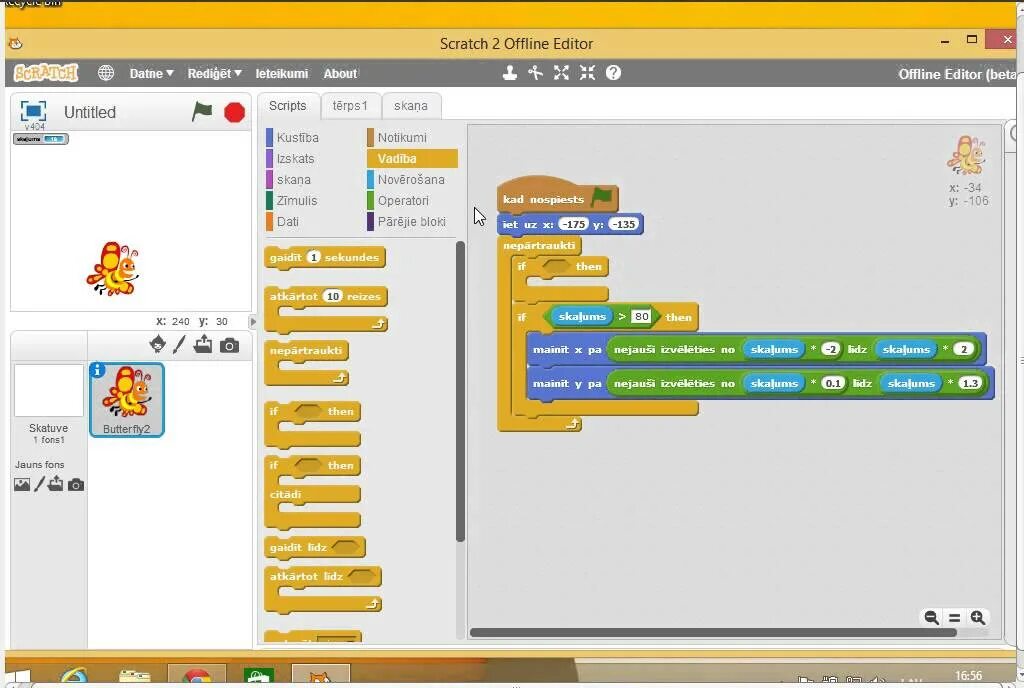Zoom out the scripts area

tap(931, 618)
